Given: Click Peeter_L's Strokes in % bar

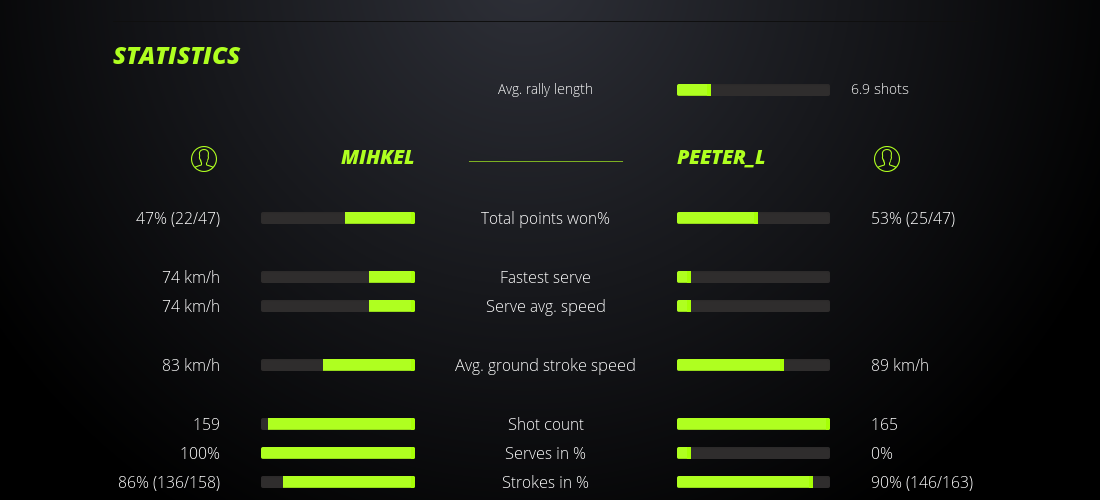Looking at the screenshot, I should [753, 482].
